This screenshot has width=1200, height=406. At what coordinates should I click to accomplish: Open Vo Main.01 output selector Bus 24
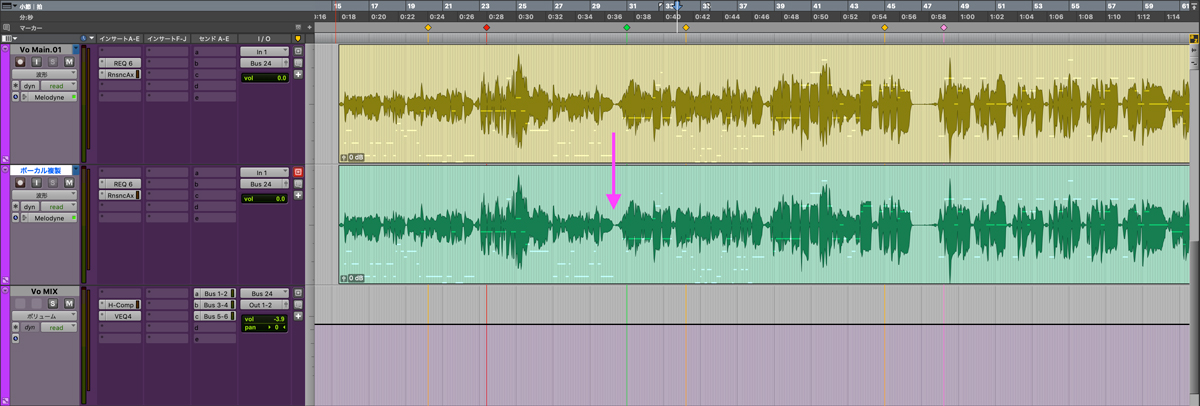264,63
